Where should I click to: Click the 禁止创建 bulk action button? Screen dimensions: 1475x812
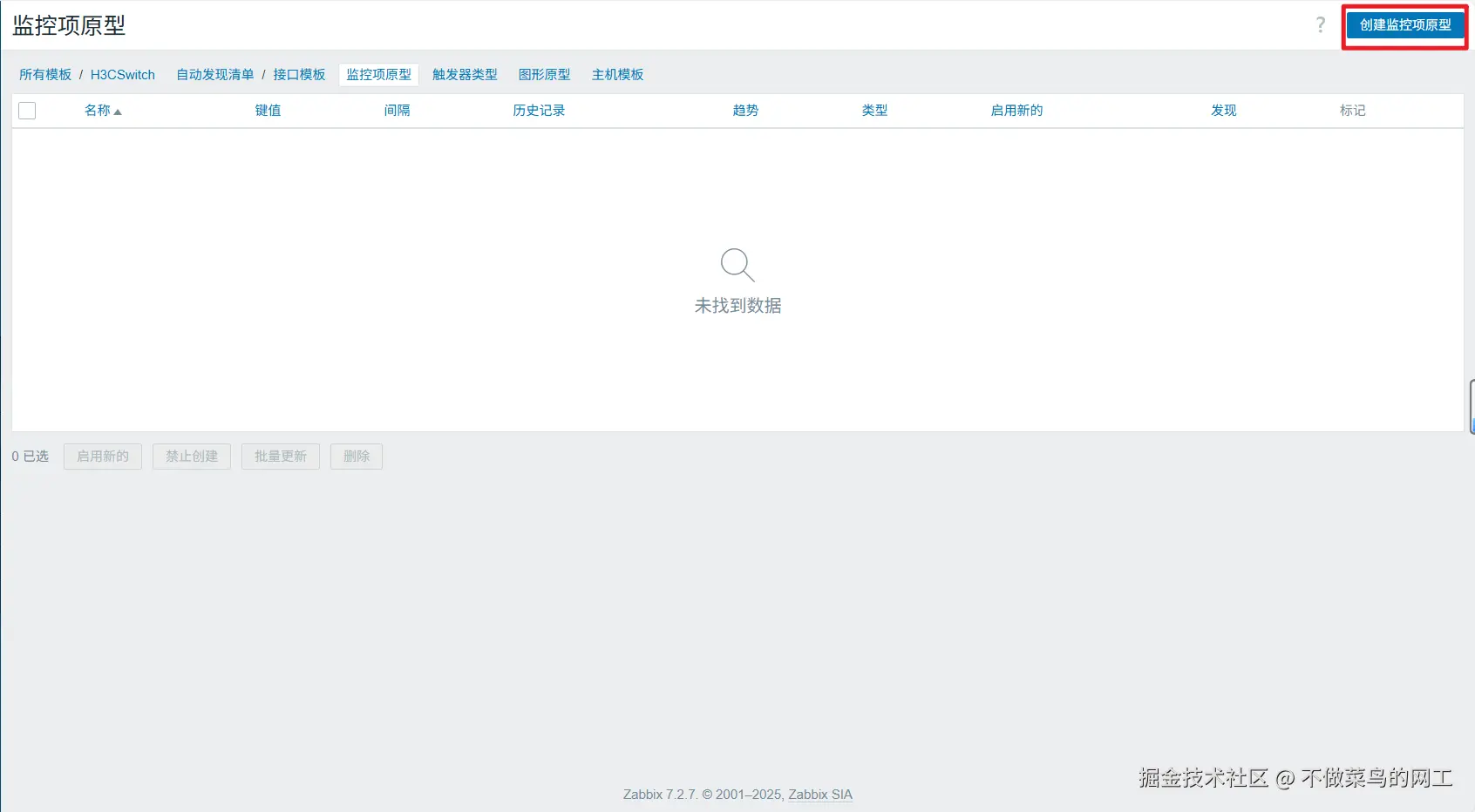[192, 457]
